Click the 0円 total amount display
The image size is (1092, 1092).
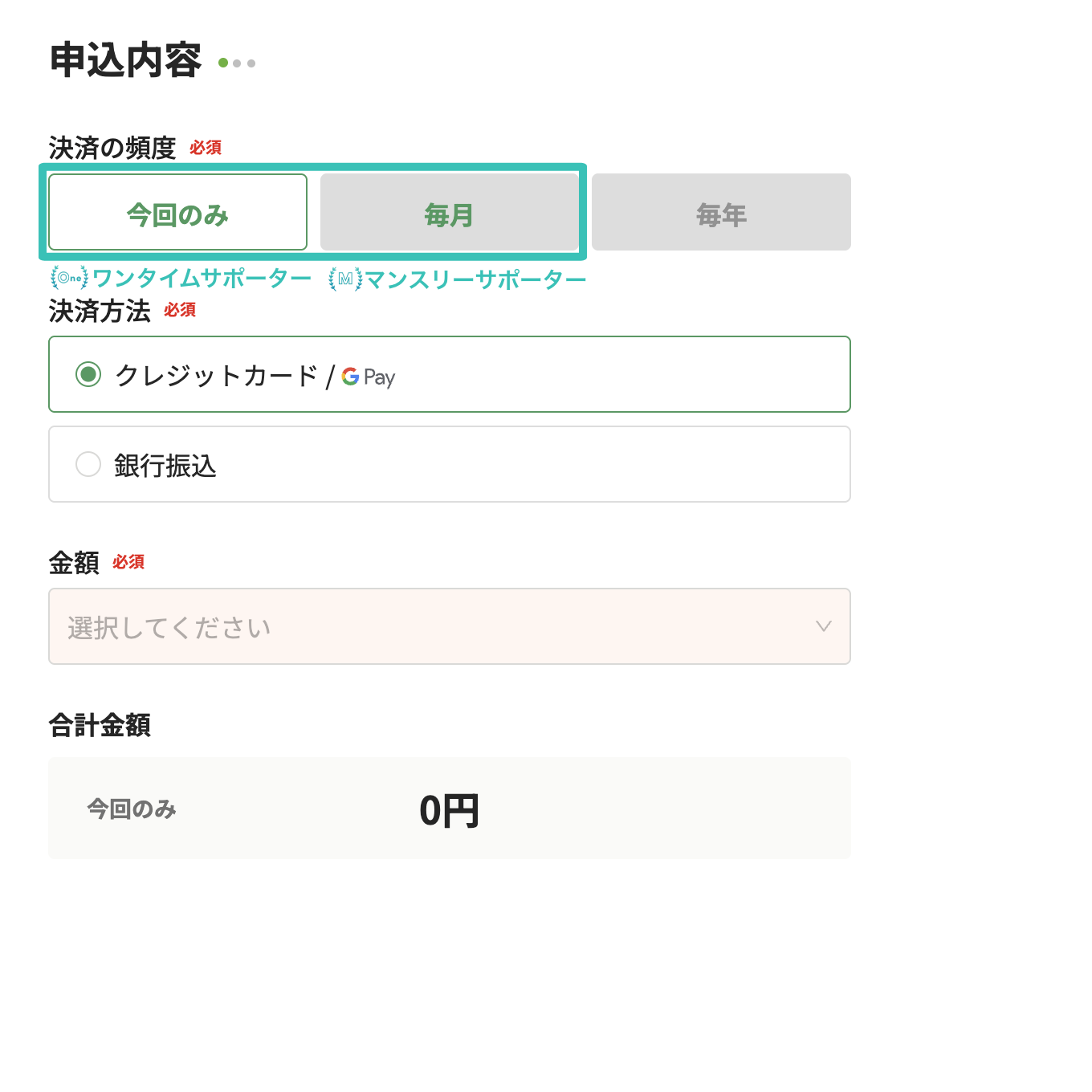pos(449,810)
